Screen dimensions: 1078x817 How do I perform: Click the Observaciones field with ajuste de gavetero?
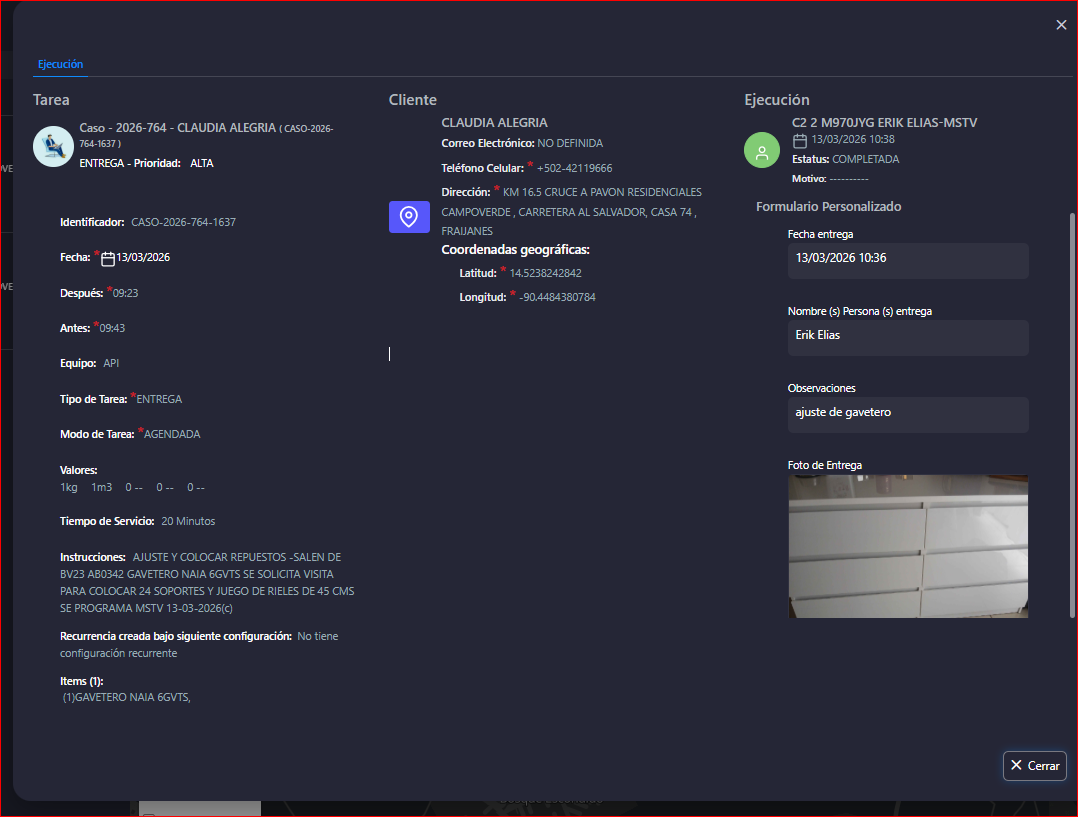click(x=907, y=413)
